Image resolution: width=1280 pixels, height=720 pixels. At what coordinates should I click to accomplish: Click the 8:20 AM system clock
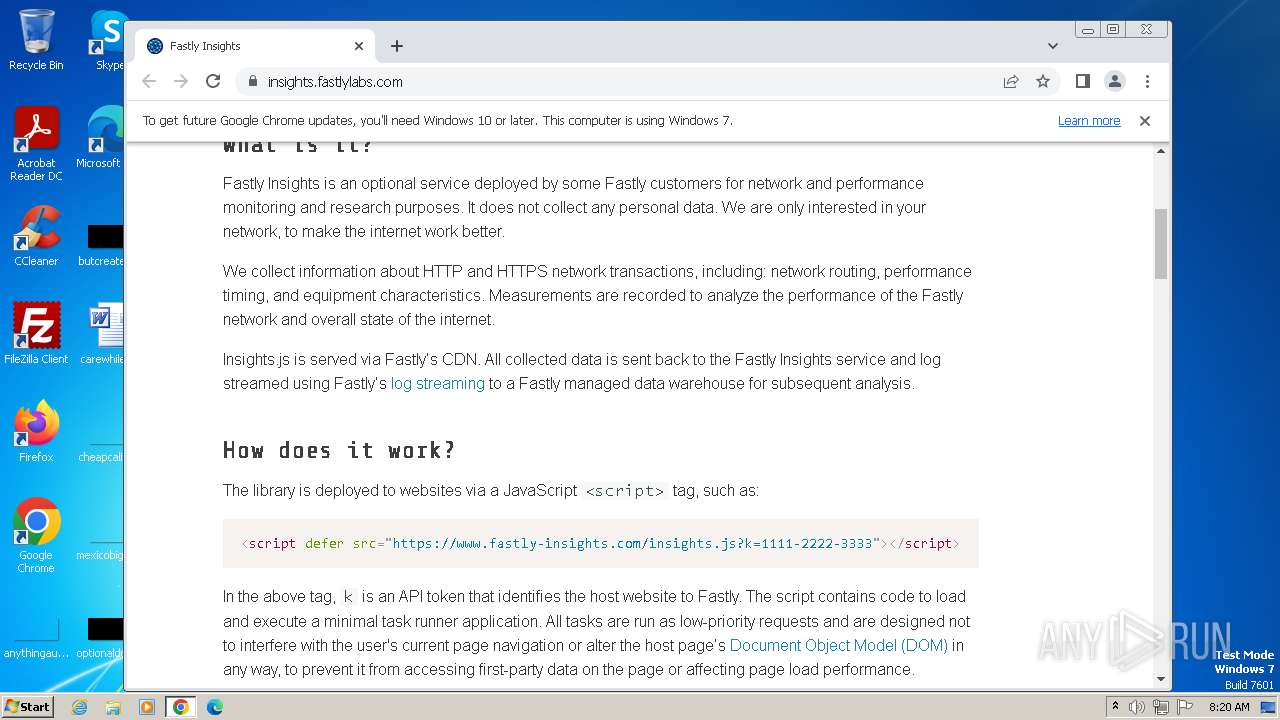pyautogui.click(x=1229, y=707)
